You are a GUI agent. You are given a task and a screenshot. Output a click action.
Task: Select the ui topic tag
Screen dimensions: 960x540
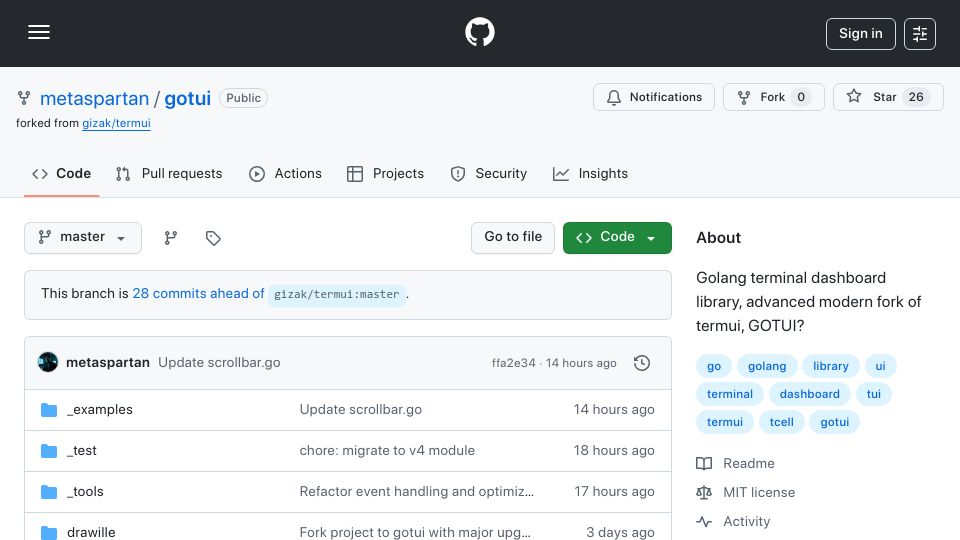pyautogui.click(x=880, y=366)
